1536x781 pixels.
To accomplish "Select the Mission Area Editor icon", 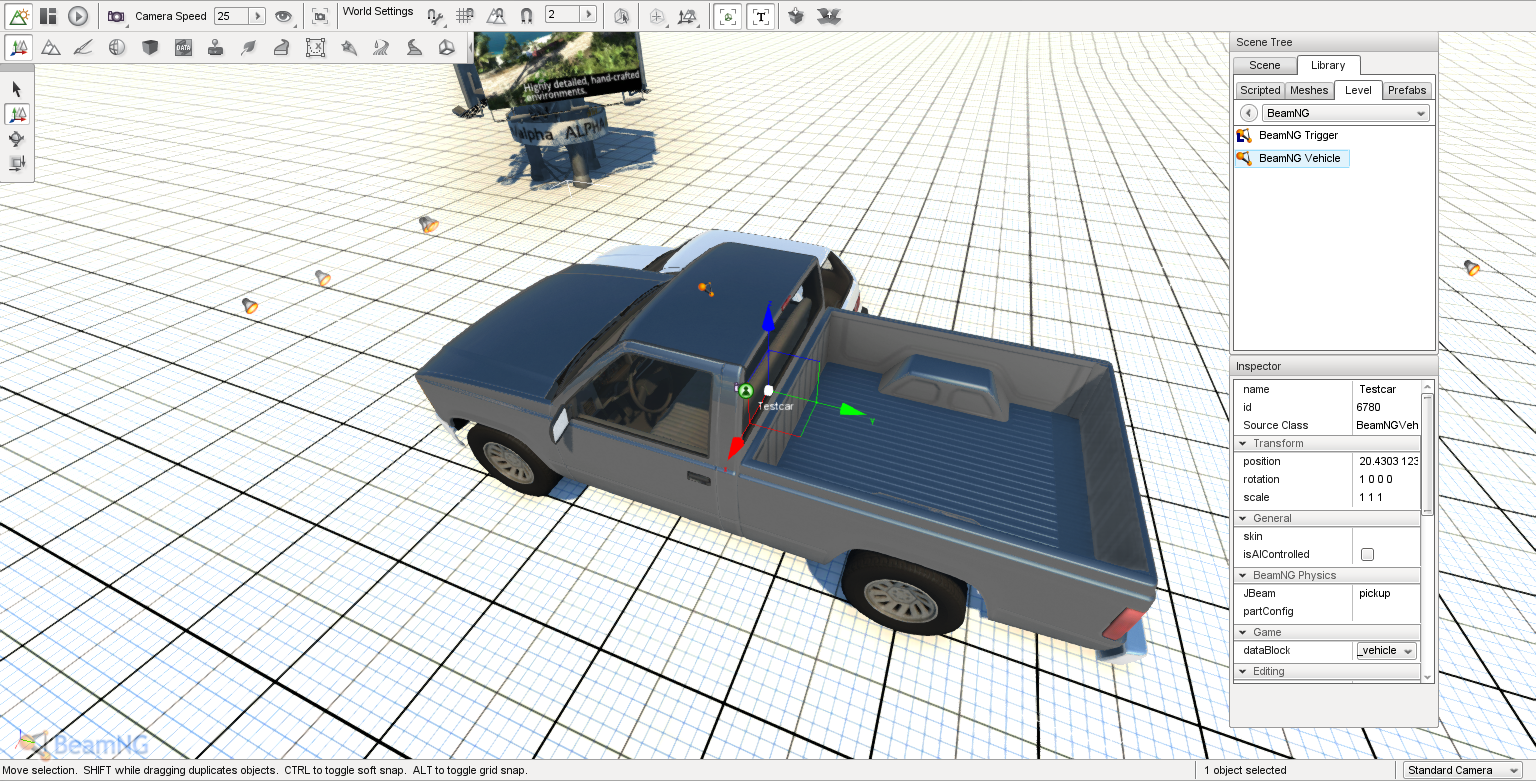I will [x=315, y=47].
